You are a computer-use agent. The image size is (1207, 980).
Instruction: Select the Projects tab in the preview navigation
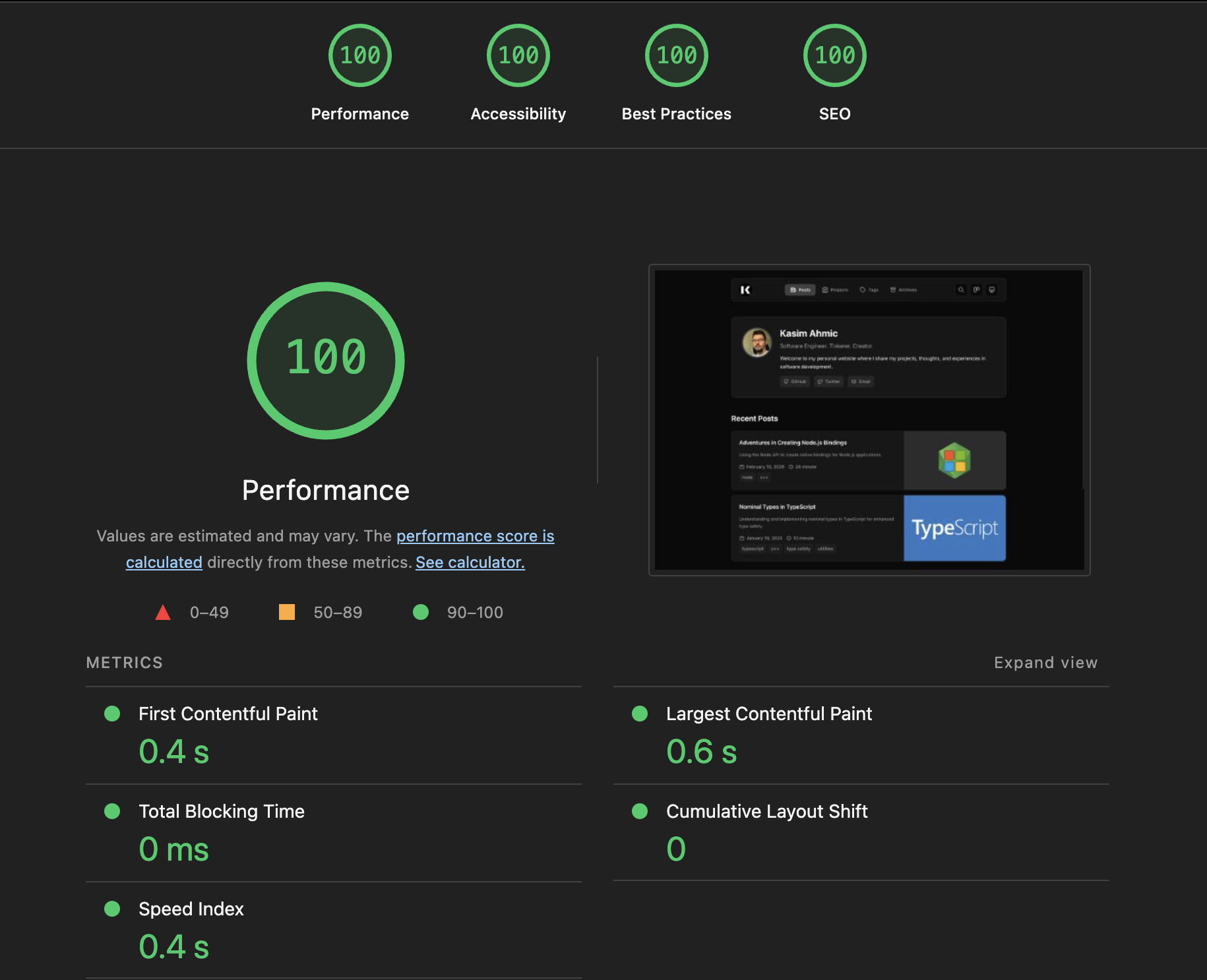pos(835,290)
